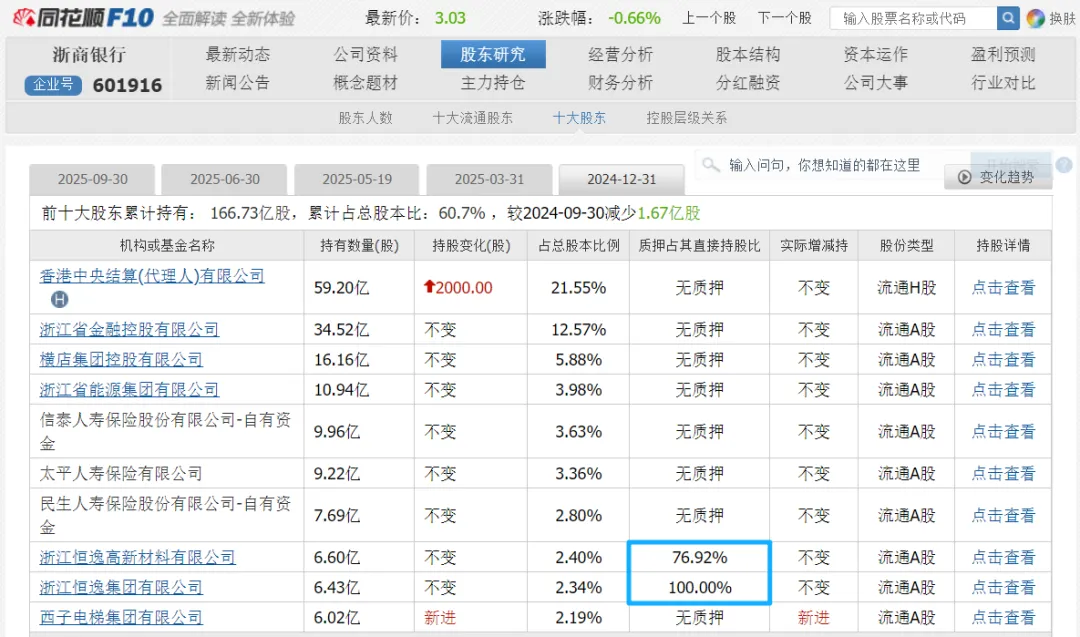
Task: Open the 股本结构 menu item
Action: [x=748, y=54]
